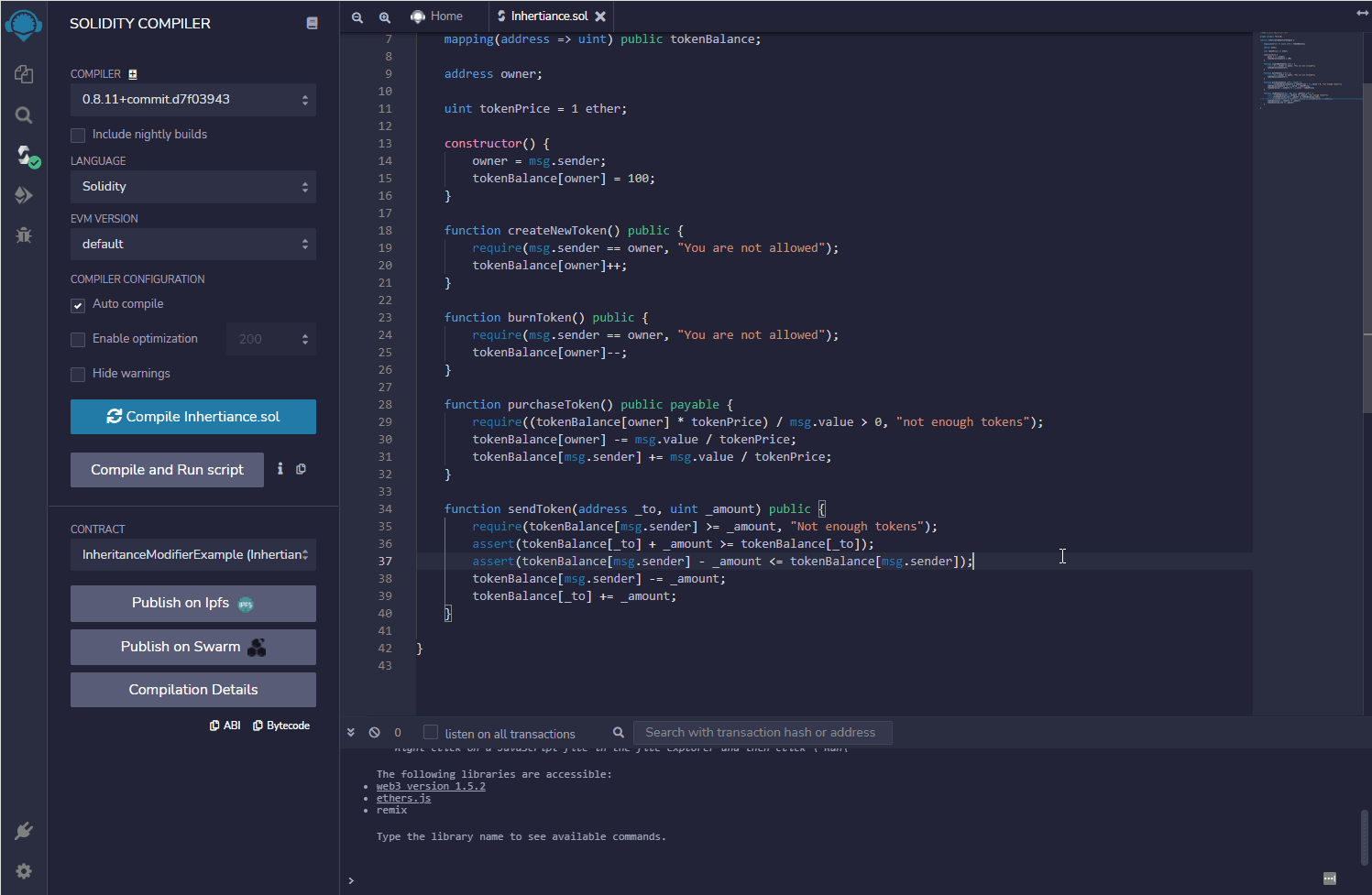This screenshot has width=1372, height=895.
Task: Click the script info icon
Action: 280,468
